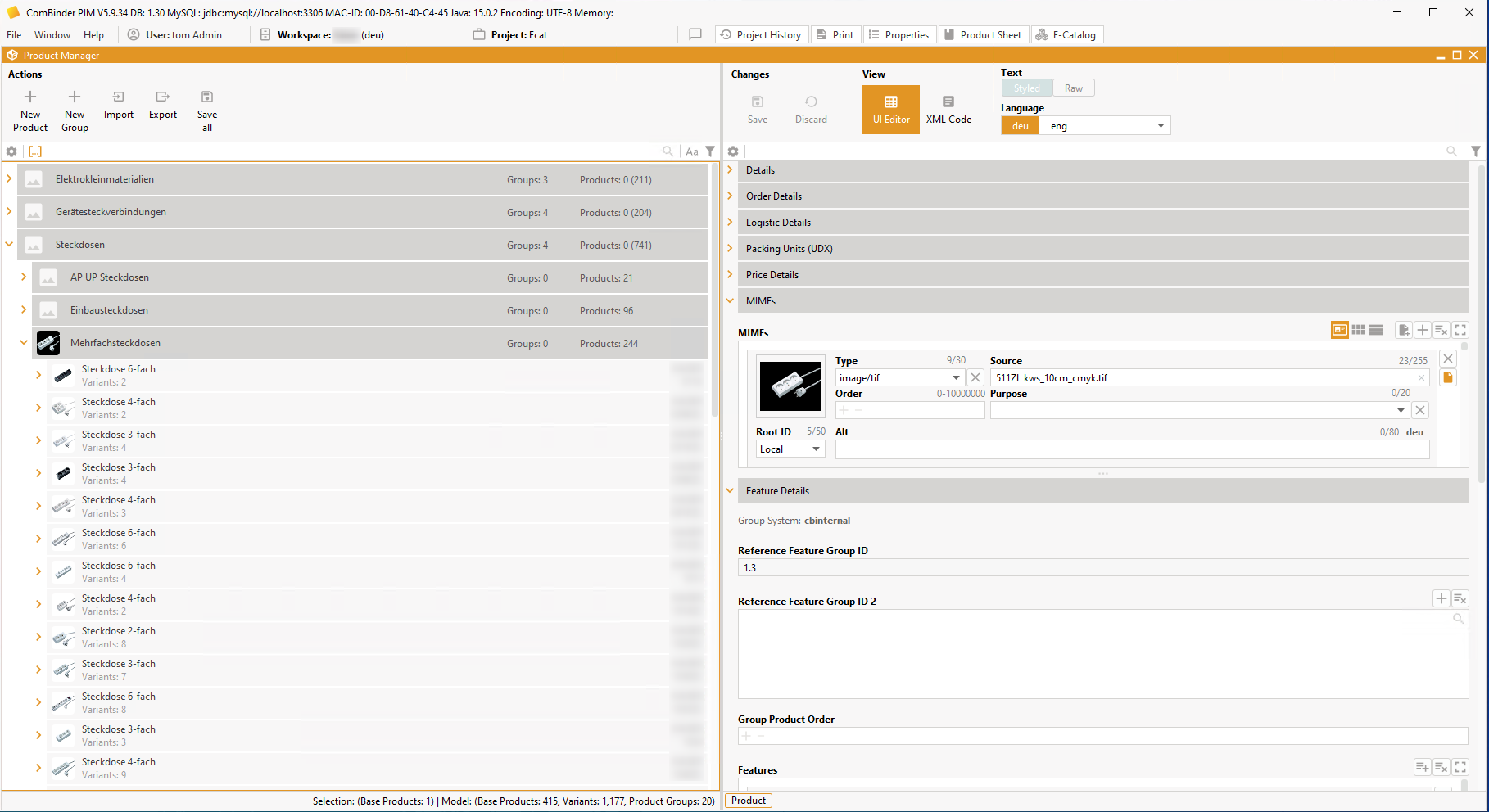Expand MIMEs panel to fullscreen
This screenshot has height=812, width=1489.
[x=1460, y=330]
